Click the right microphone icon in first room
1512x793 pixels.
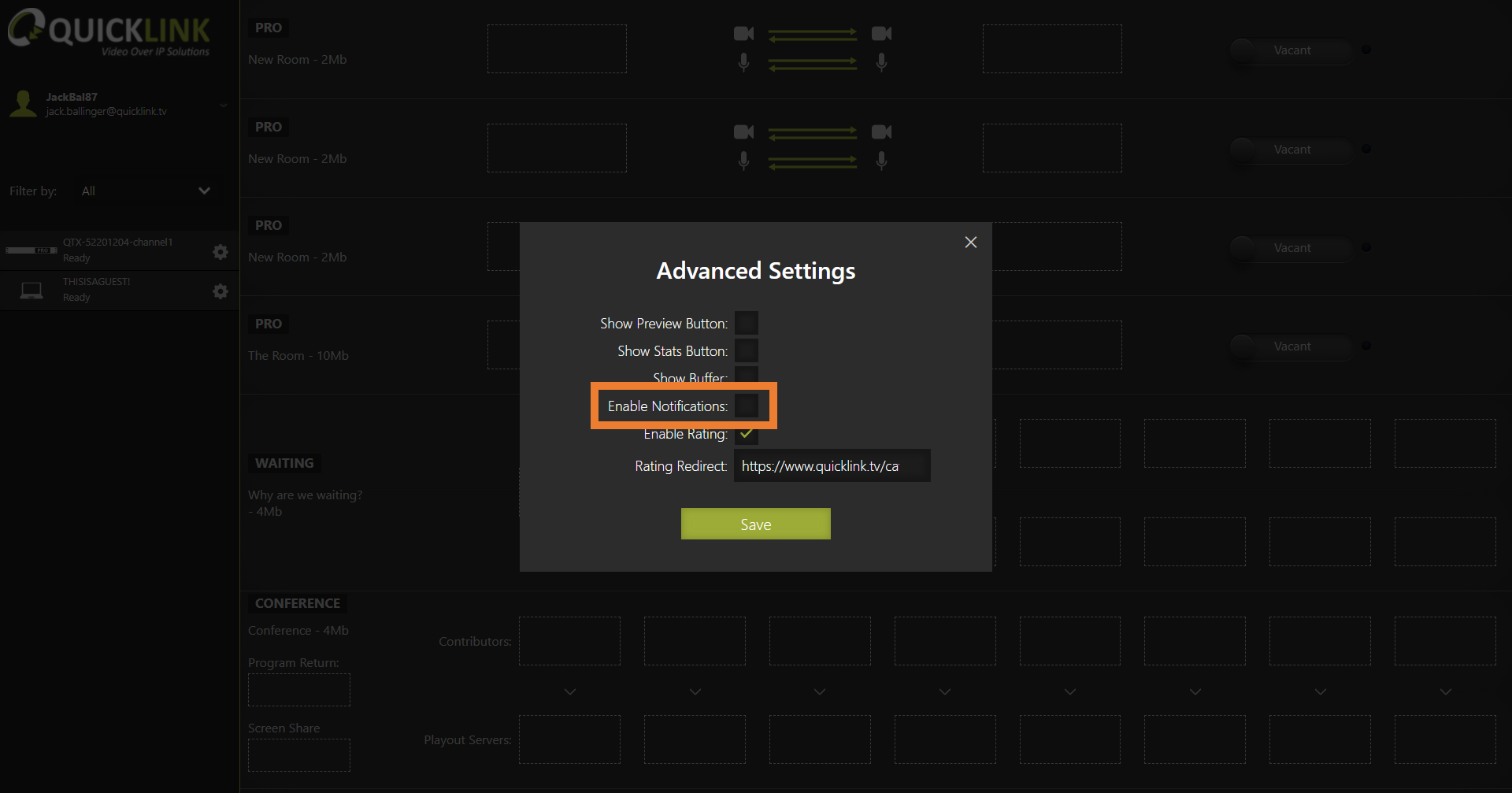coord(881,61)
